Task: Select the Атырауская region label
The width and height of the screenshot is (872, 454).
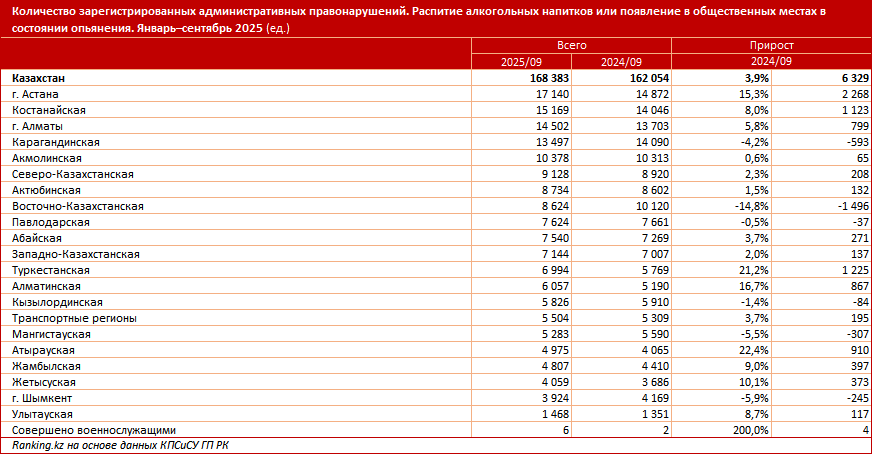Action: (x=43, y=350)
